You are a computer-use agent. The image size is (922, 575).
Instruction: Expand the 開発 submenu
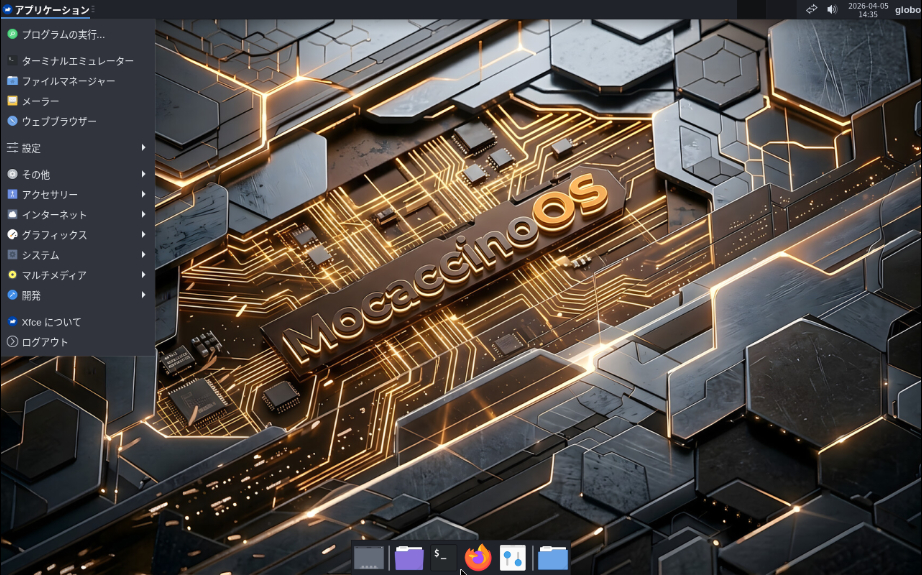[76, 295]
